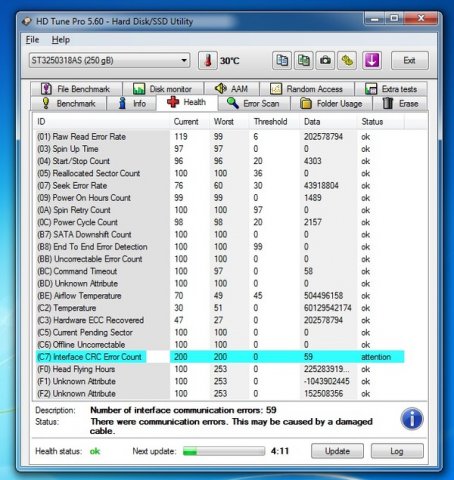Select the Head Flying Hours row

tap(220, 369)
